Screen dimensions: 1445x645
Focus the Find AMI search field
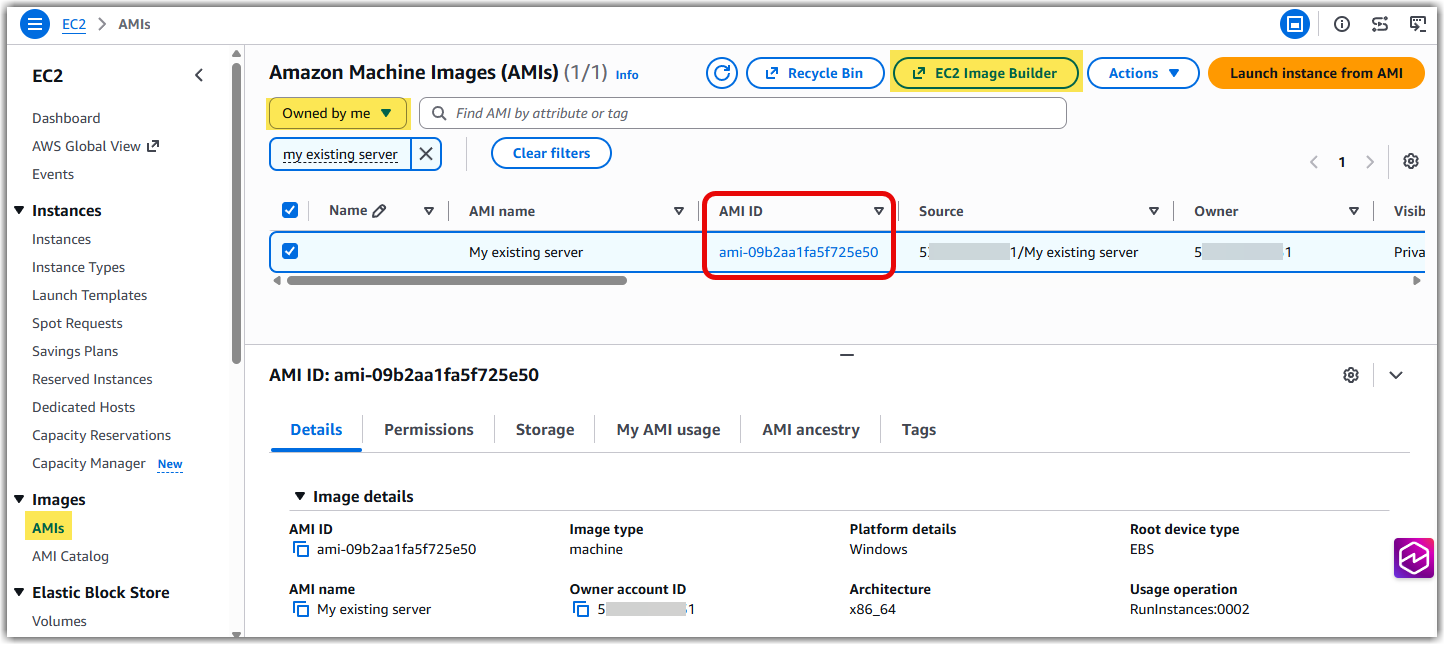tap(743, 113)
